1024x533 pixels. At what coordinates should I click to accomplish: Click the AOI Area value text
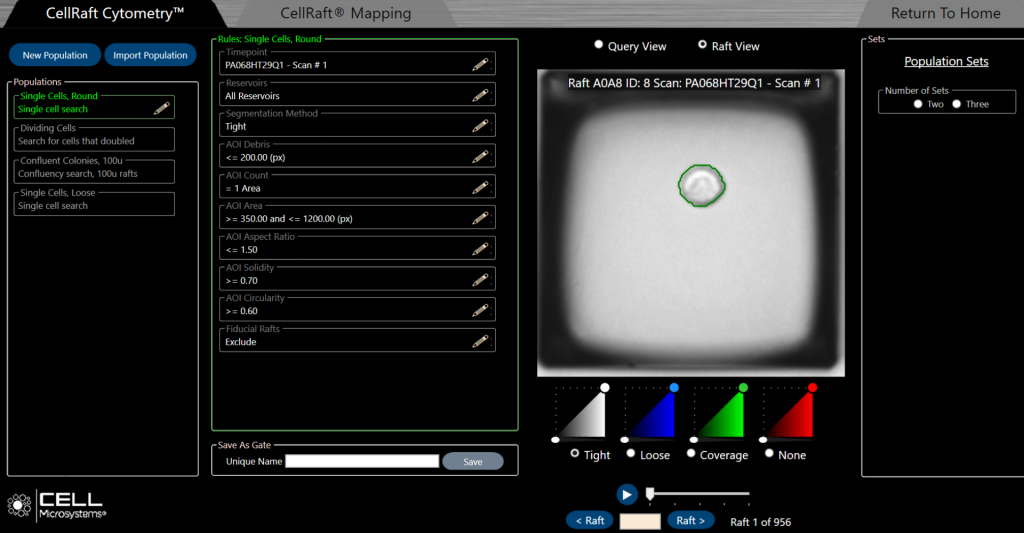(x=289, y=219)
